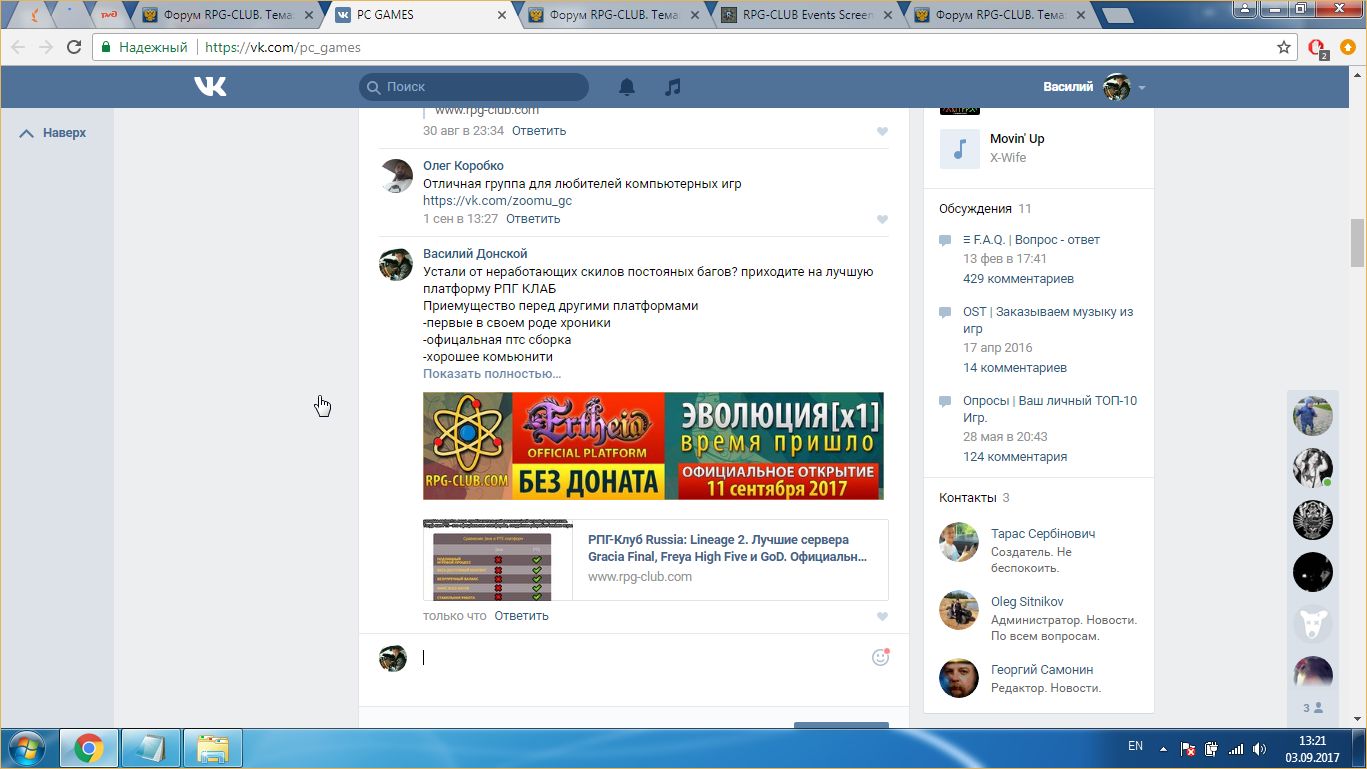The image size is (1367, 769).
Task: Go back with the browser back arrow
Action: point(19,47)
